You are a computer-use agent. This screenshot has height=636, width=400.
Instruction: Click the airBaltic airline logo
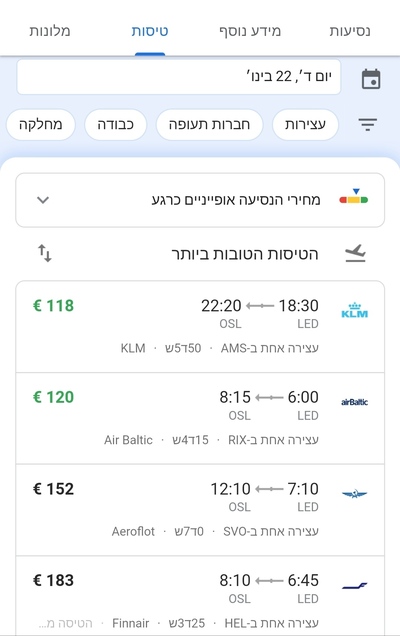pos(355,402)
